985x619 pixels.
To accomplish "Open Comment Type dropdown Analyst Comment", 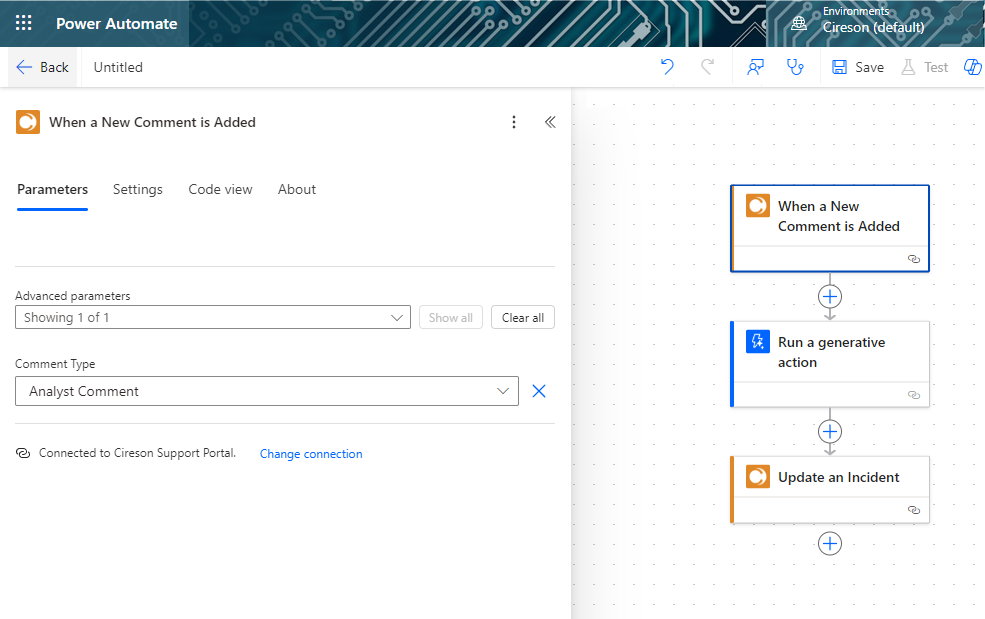I will tap(267, 391).
